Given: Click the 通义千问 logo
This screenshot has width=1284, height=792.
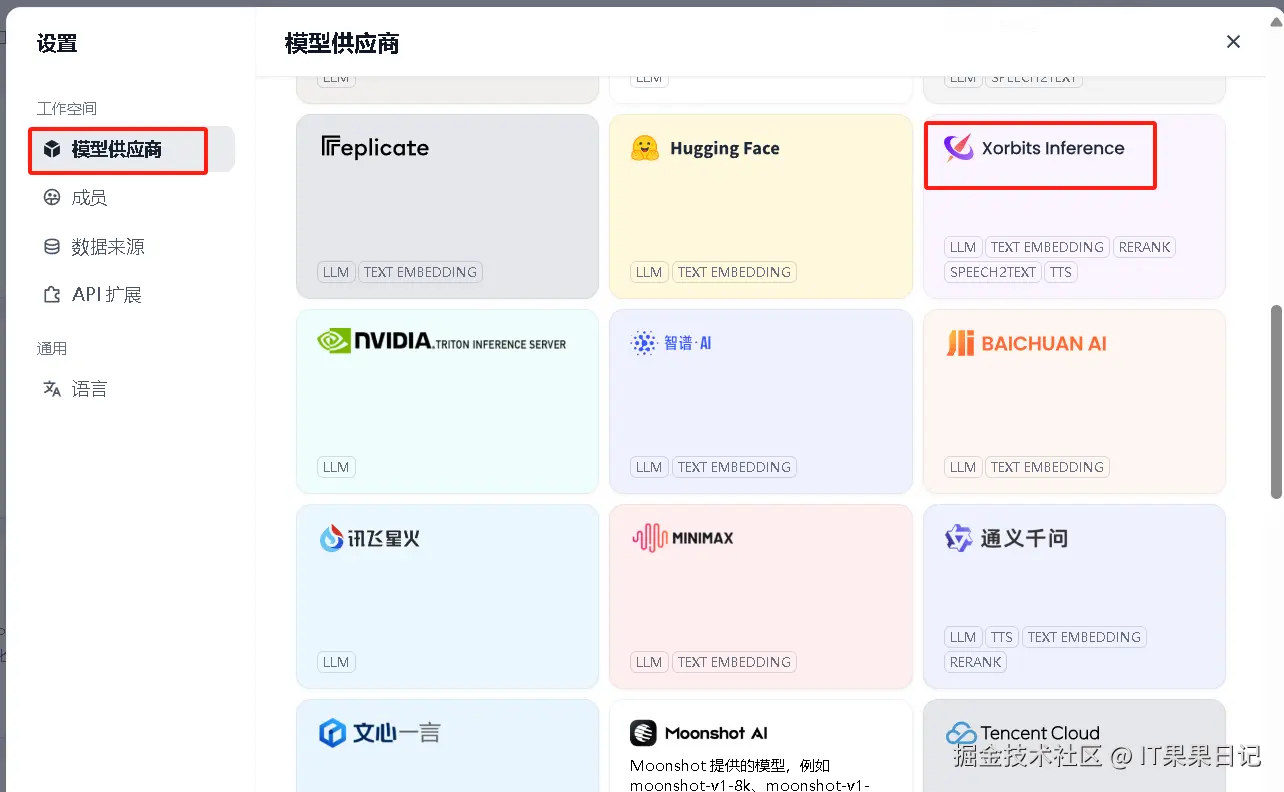Looking at the screenshot, I should (1006, 538).
